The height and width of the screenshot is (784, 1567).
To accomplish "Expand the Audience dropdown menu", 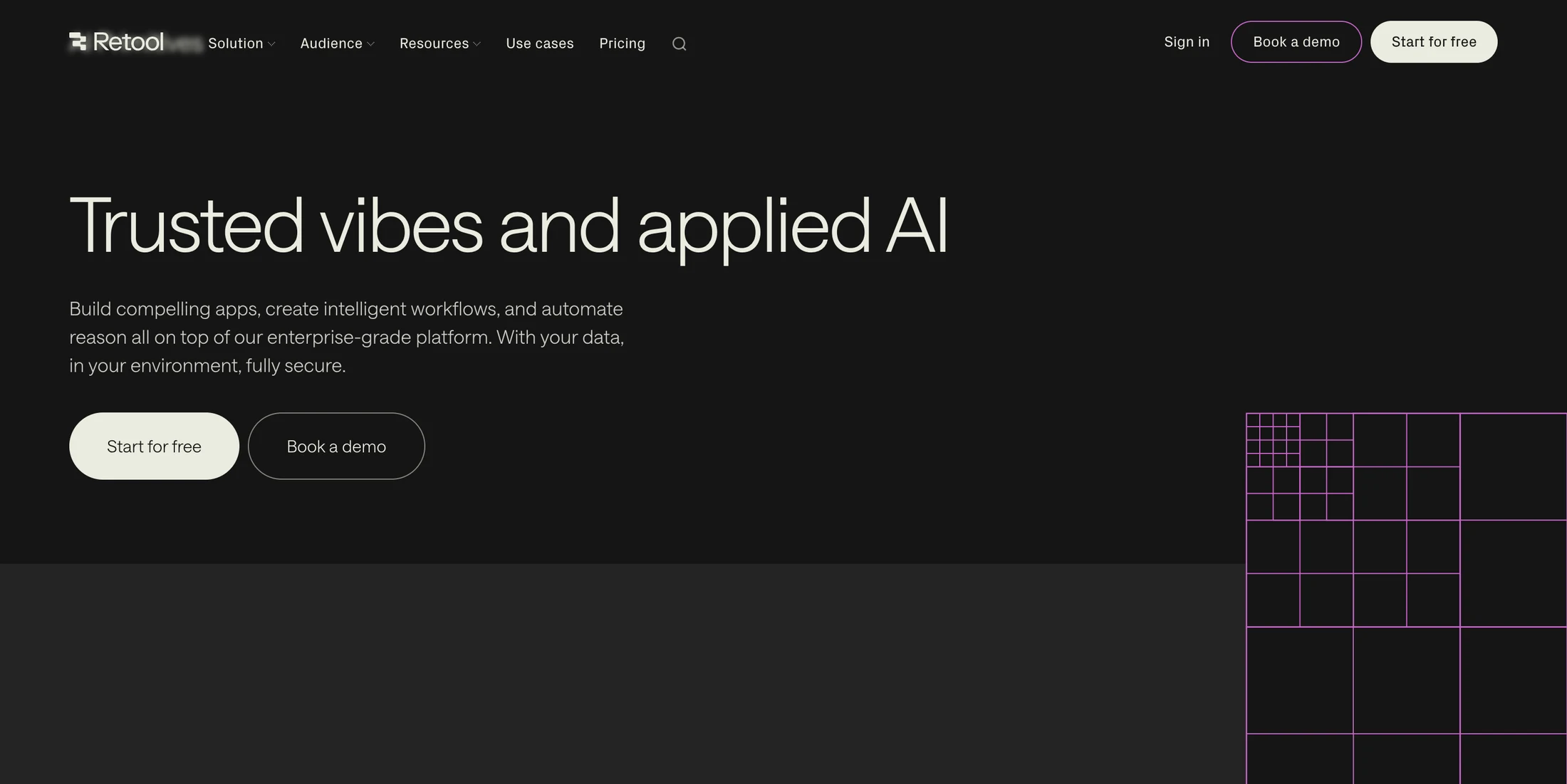I will pyautogui.click(x=337, y=43).
